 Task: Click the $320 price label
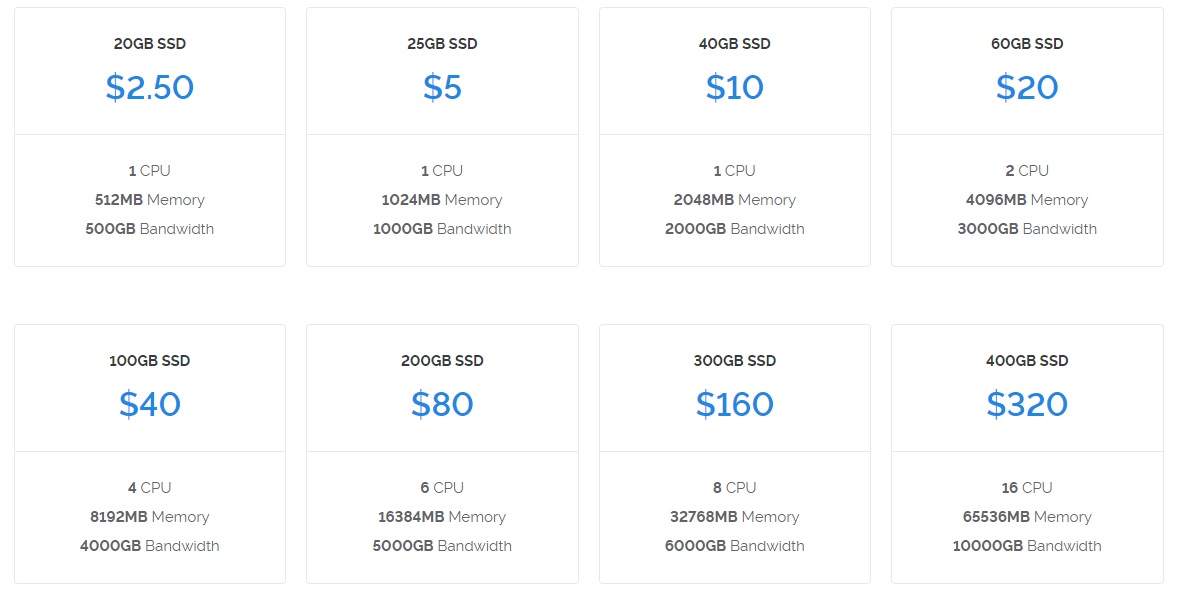coord(1027,404)
